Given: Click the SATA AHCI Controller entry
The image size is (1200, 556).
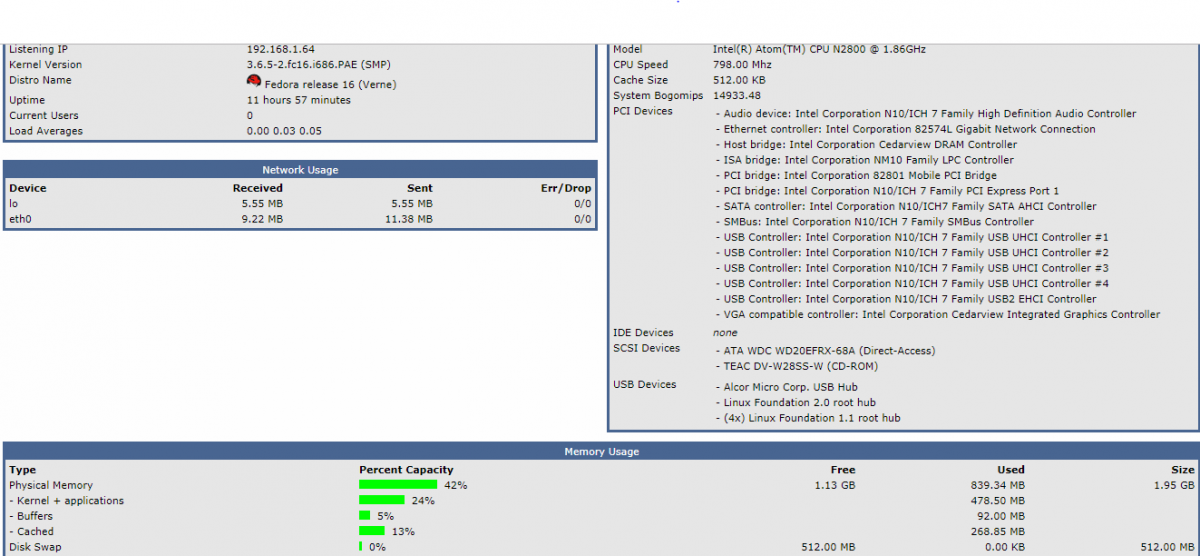Looking at the screenshot, I should pyautogui.click(x=906, y=207).
